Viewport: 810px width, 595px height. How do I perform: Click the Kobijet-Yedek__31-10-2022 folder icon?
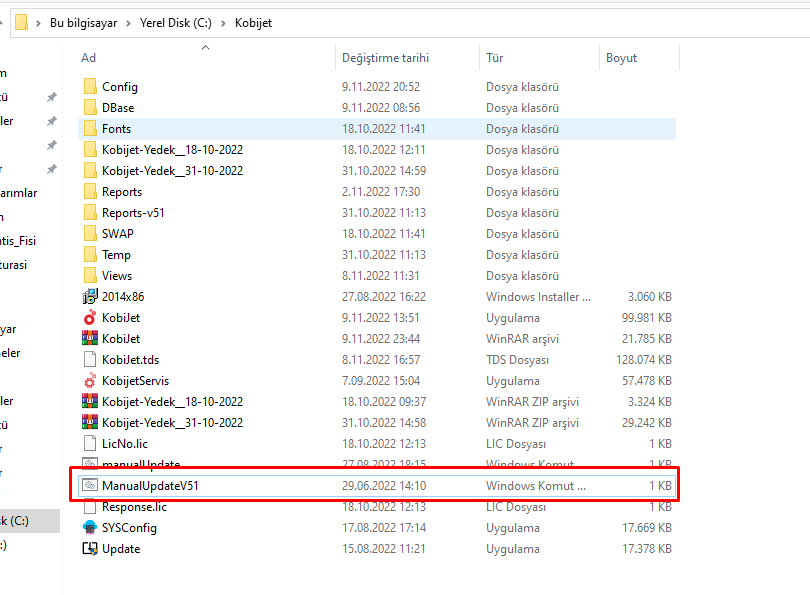90,170
